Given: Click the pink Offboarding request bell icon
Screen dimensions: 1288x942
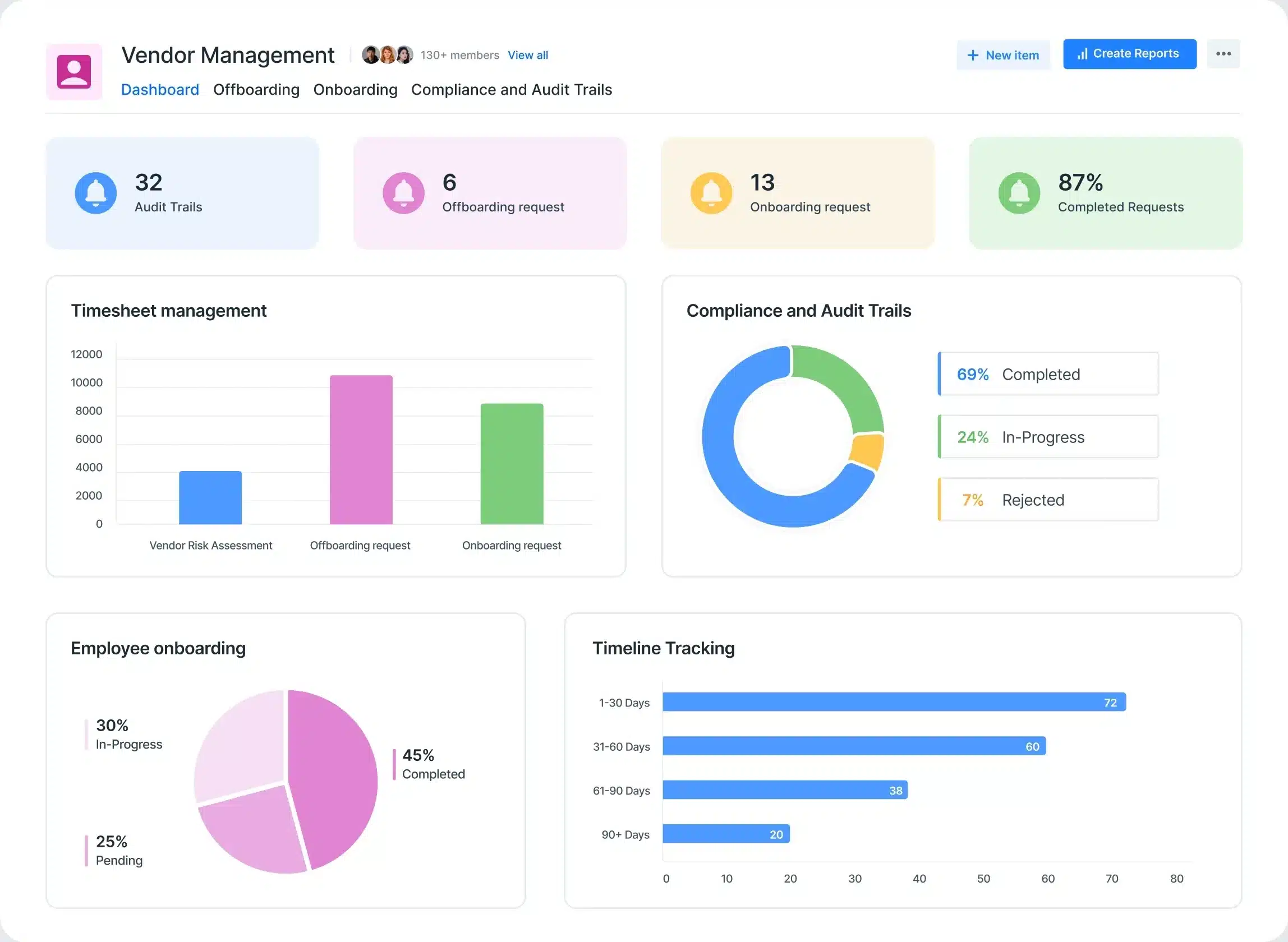Looking at the screenshot, I should [x=404, y=193].
